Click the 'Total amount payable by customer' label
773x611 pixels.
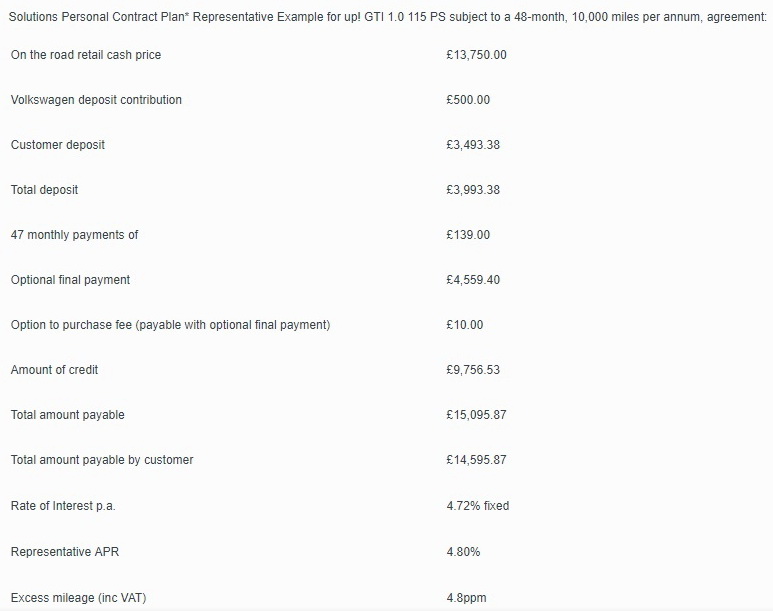[x=102, y=460]
